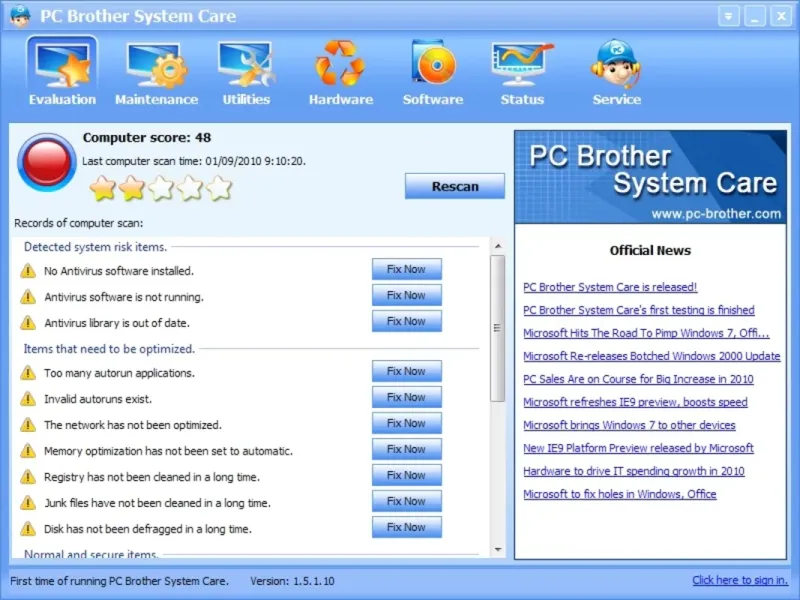This screenshot has width=800, height=600.
Task: Fix Now for network not optimized
Action: pyautogui.click(x=407, y=423)
